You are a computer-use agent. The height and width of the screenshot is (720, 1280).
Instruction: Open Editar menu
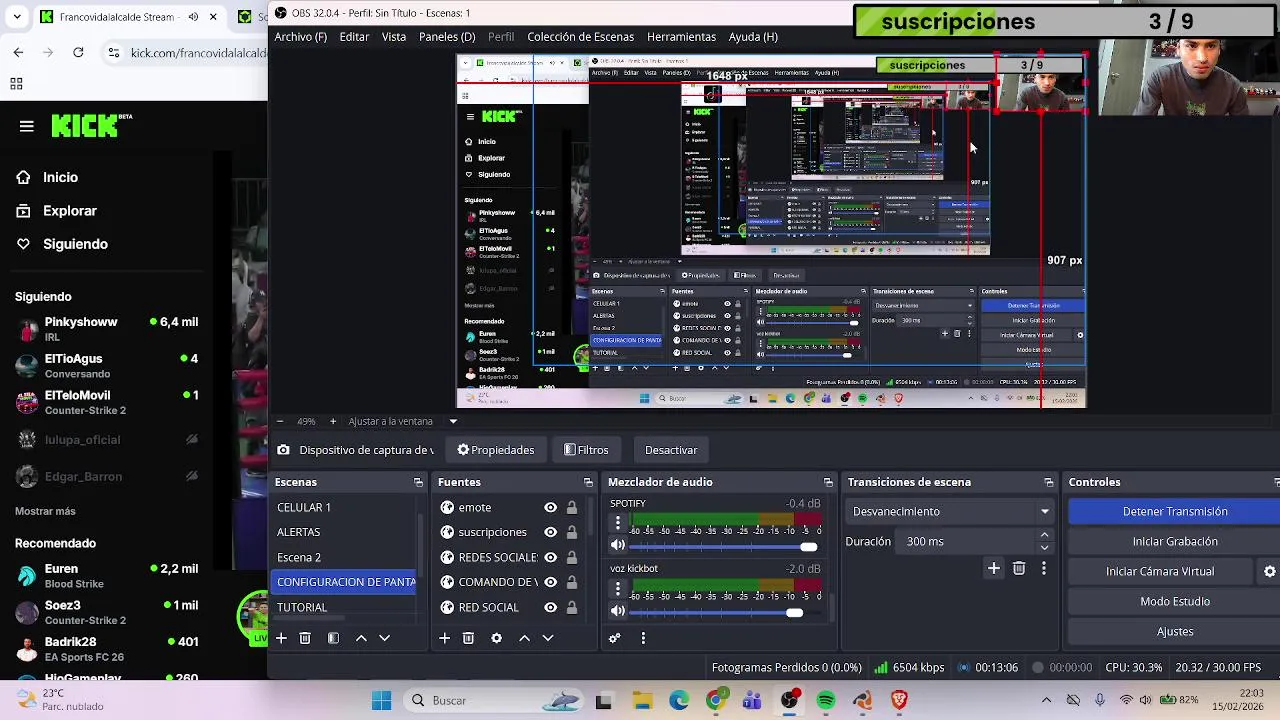[354, 36]
